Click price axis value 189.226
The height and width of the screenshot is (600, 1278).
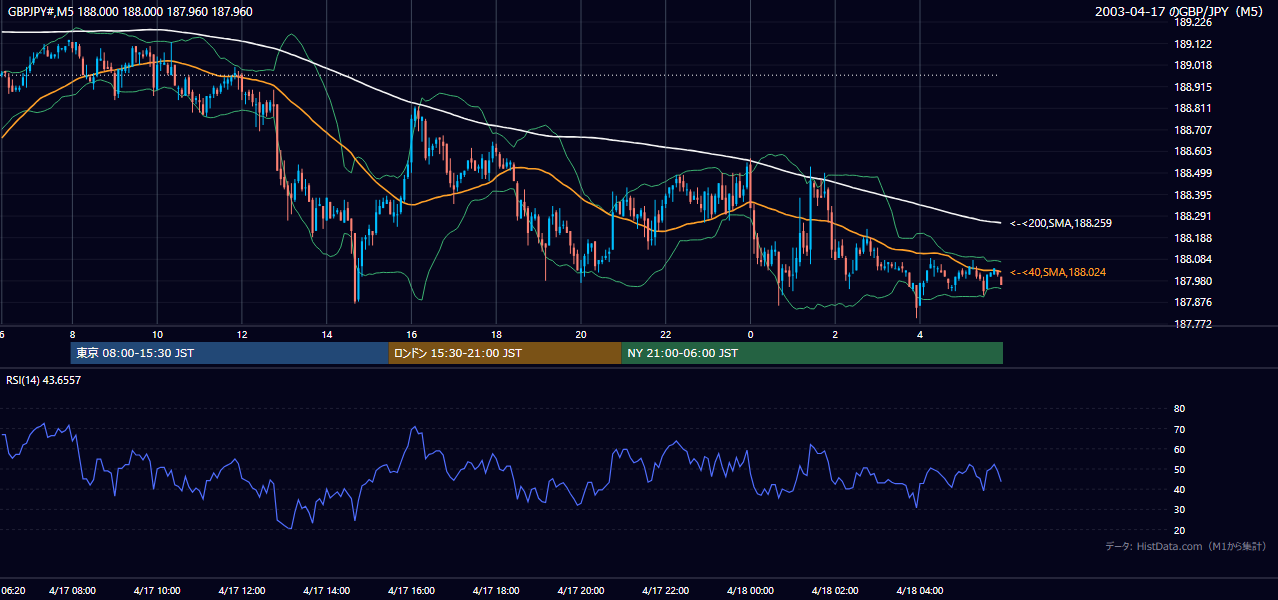(1193, 22)
